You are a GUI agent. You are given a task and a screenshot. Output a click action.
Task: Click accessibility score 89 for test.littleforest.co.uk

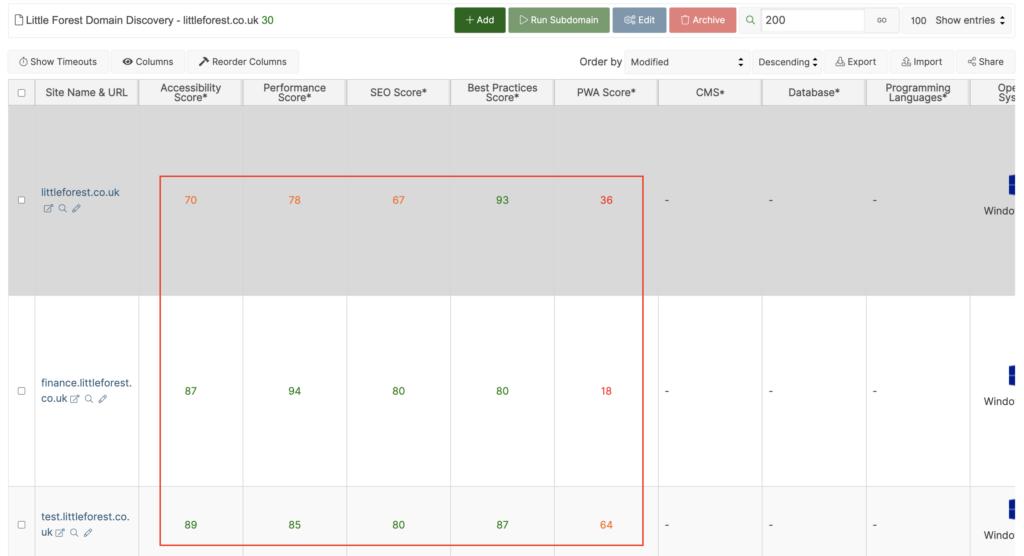pyautogui.click(x=191, y=525)
